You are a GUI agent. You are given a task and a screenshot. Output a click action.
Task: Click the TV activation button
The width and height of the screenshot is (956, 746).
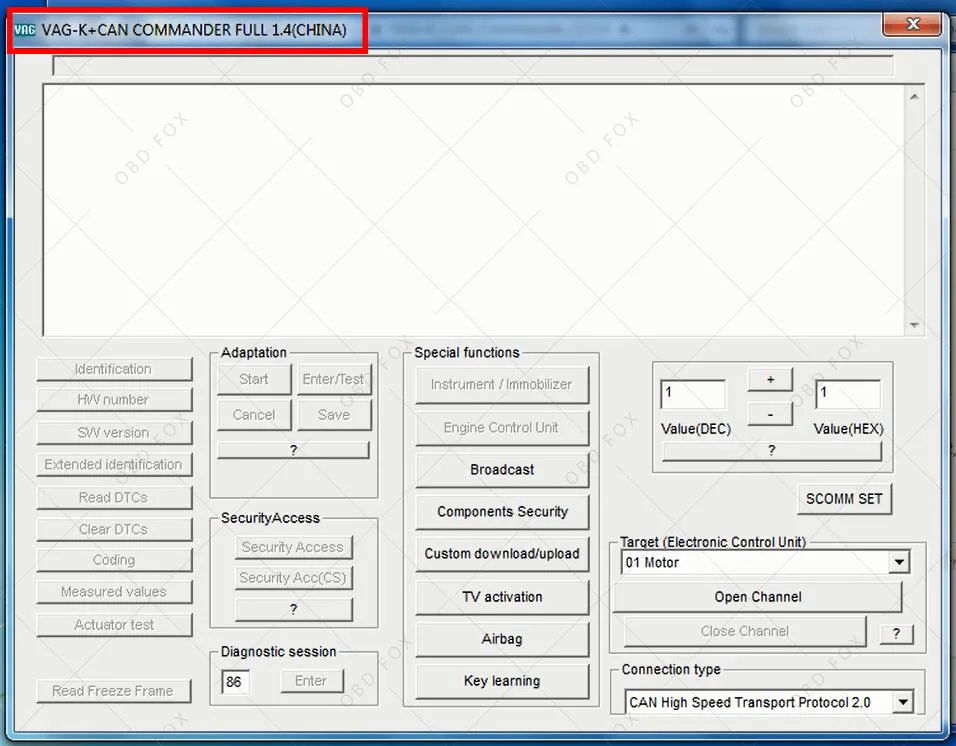[502, 597]
